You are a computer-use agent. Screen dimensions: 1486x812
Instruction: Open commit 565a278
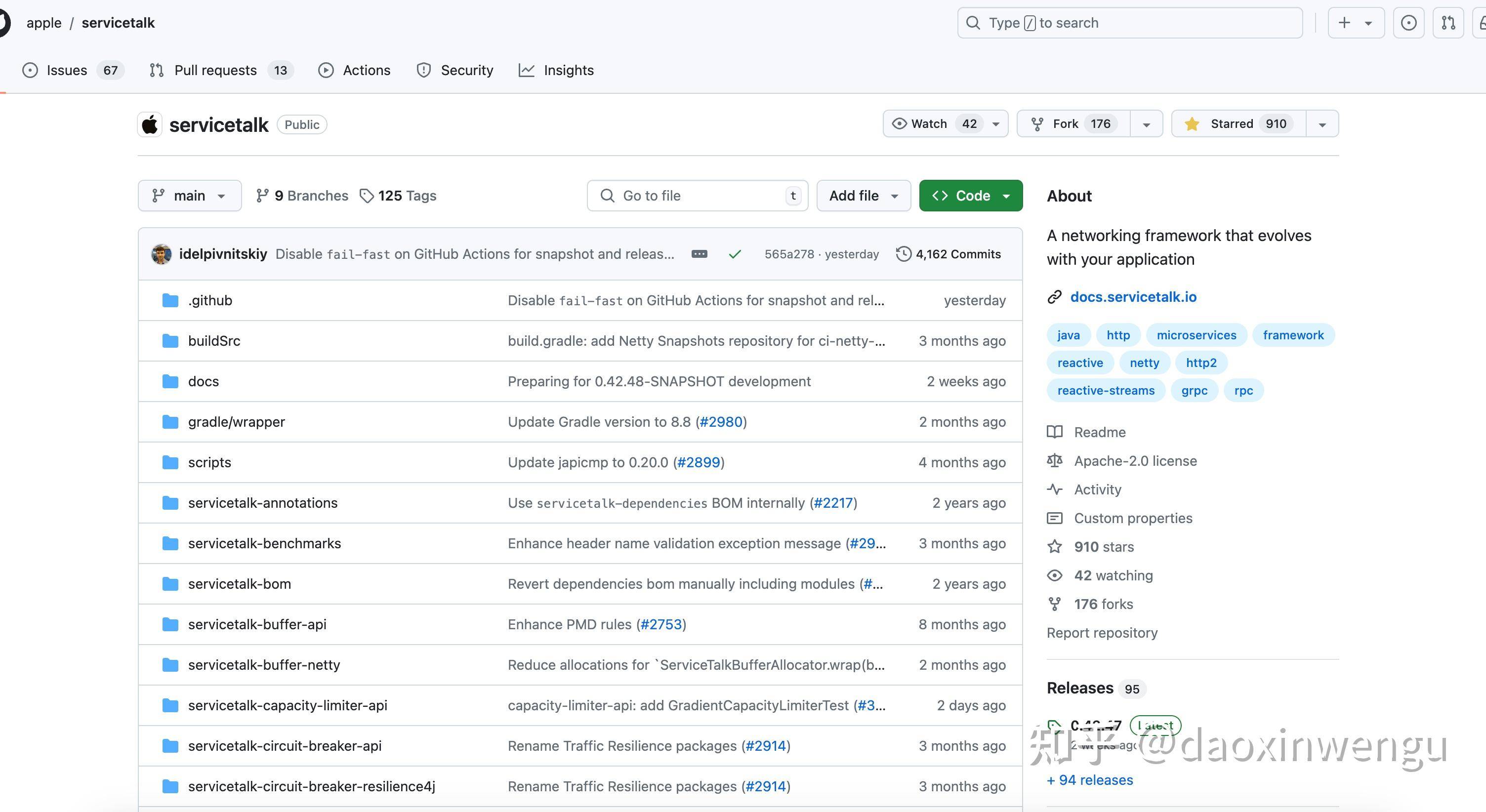pos(789,254)
